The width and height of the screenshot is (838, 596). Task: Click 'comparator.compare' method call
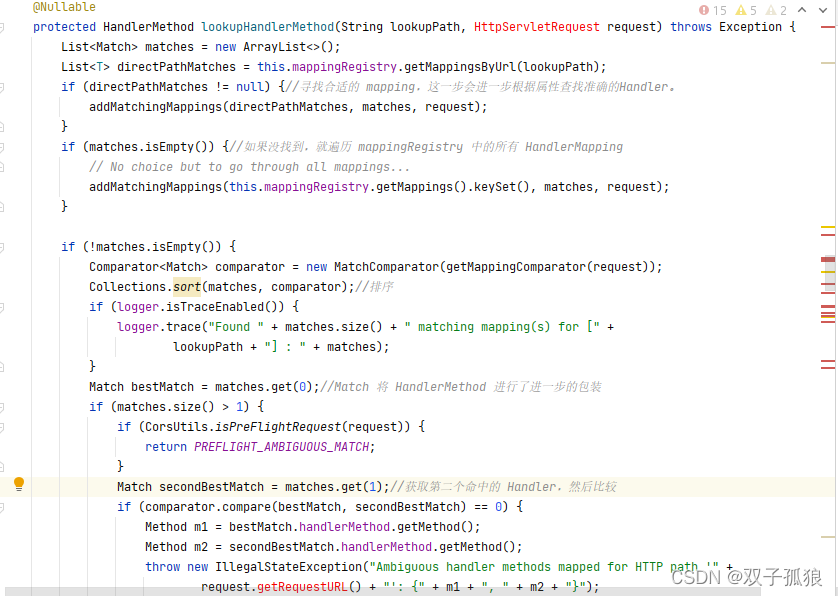pos(208,507)
